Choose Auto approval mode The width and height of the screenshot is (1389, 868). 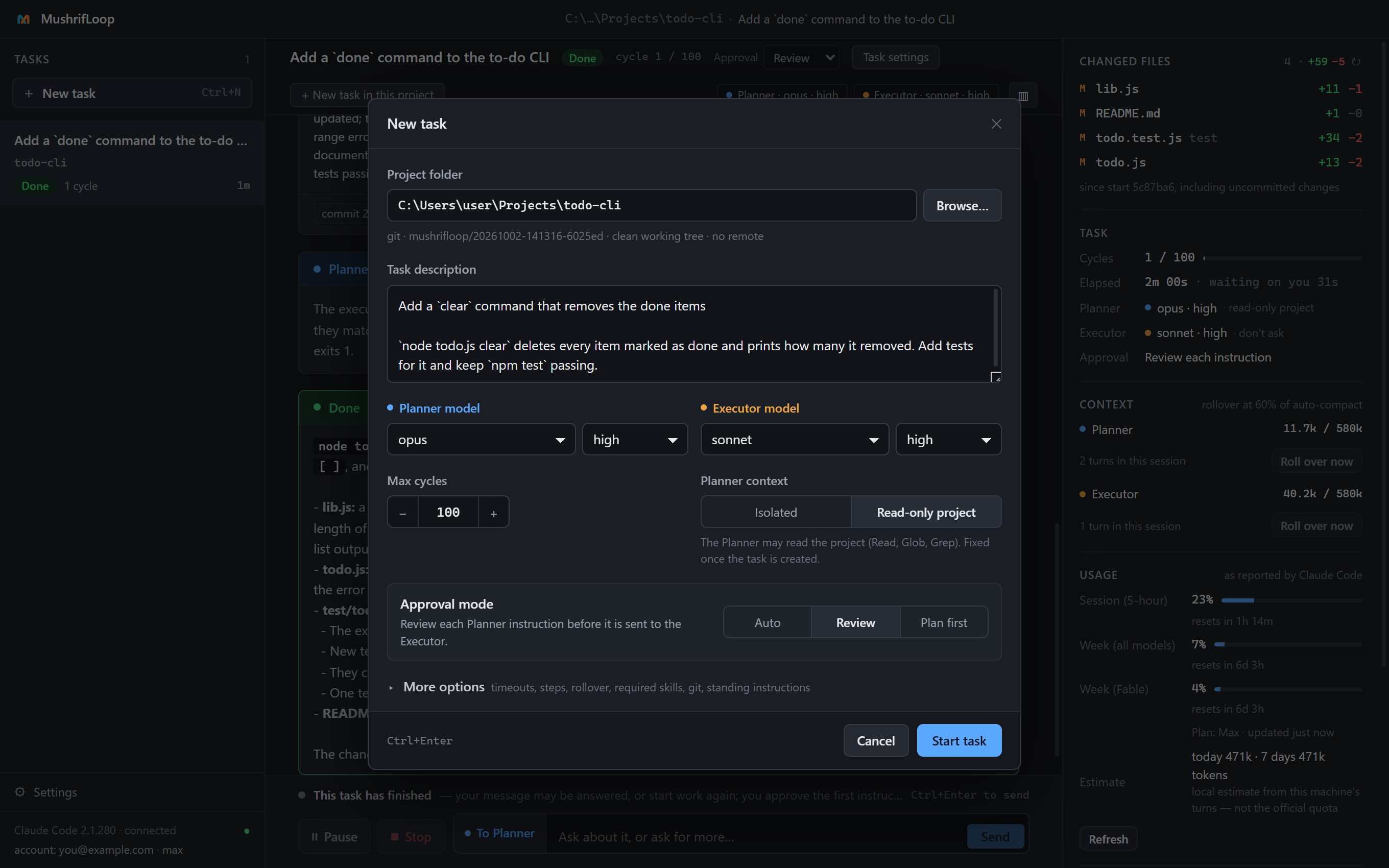click(768, 622)
